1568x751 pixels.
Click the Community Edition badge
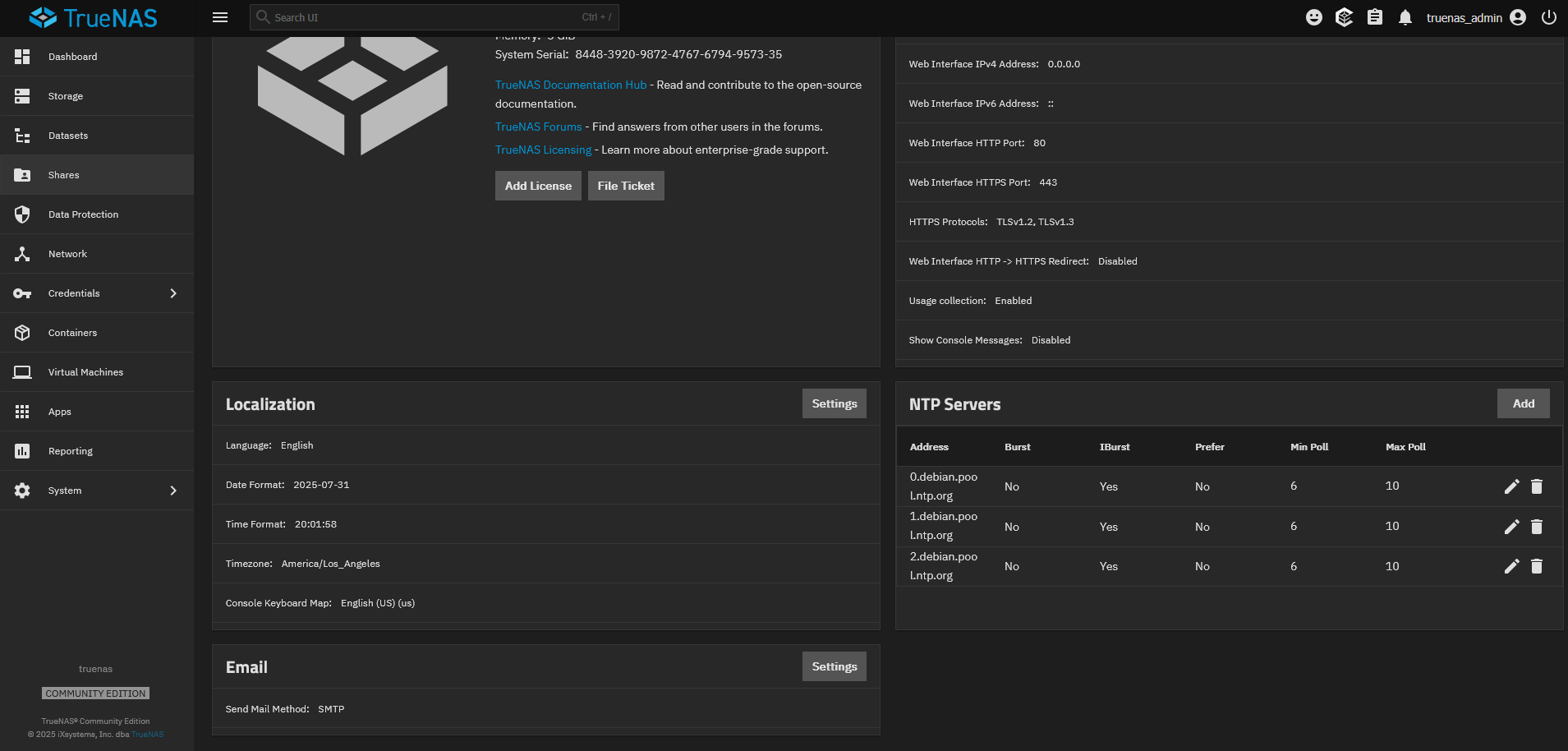(95, 693)
